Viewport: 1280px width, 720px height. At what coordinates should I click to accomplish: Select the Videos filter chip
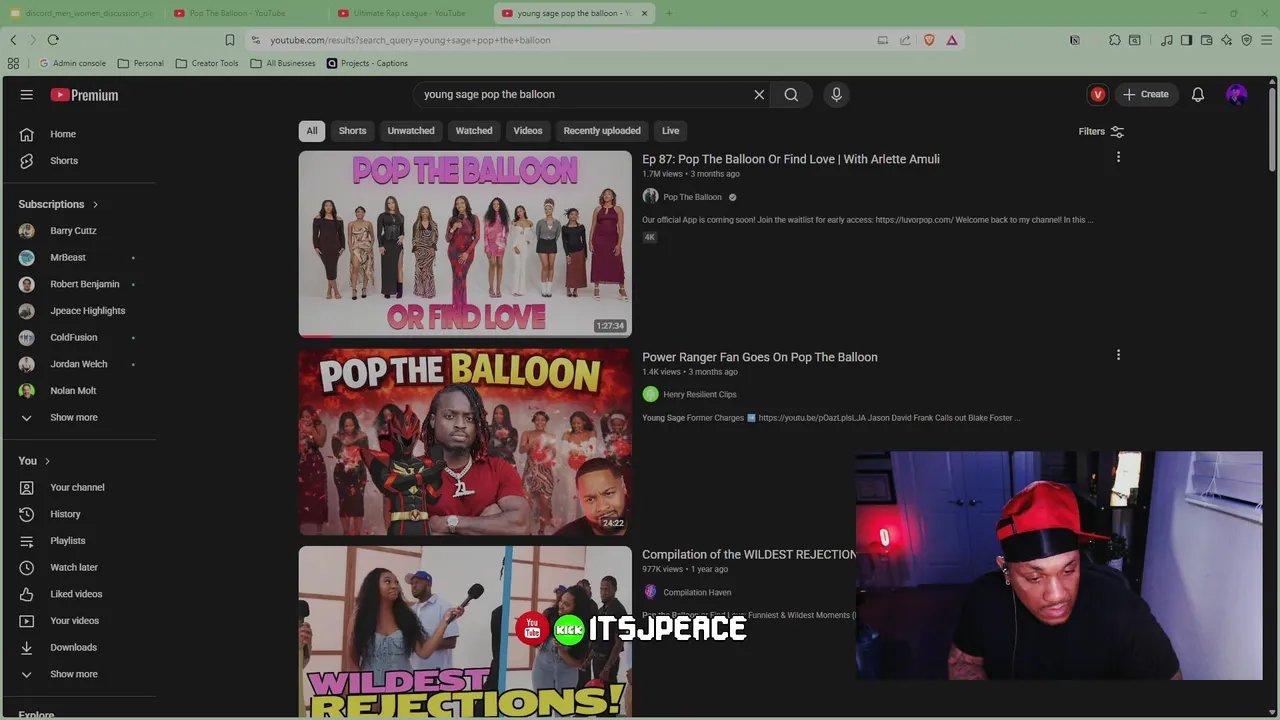click(528, 131)
